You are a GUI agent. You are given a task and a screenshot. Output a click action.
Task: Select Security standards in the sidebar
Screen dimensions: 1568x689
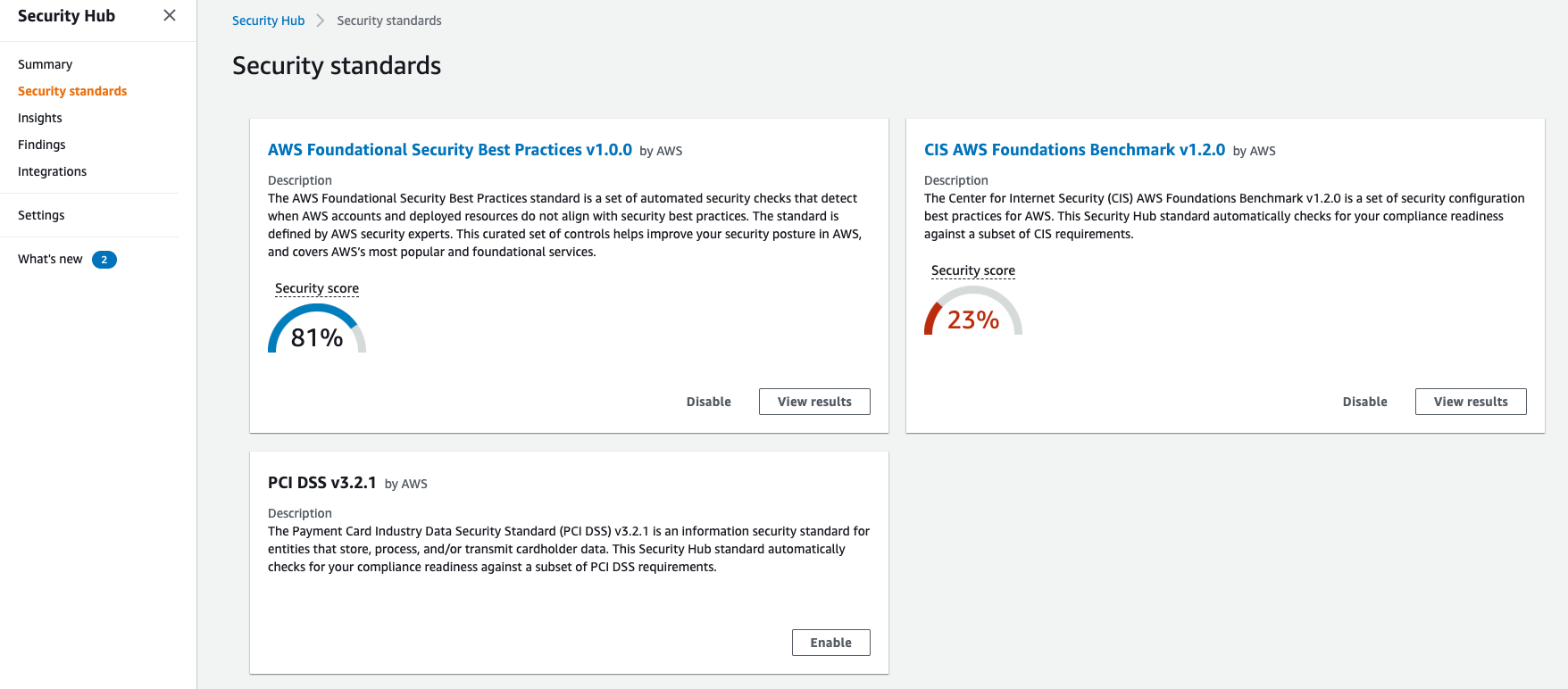coord(72,91)
